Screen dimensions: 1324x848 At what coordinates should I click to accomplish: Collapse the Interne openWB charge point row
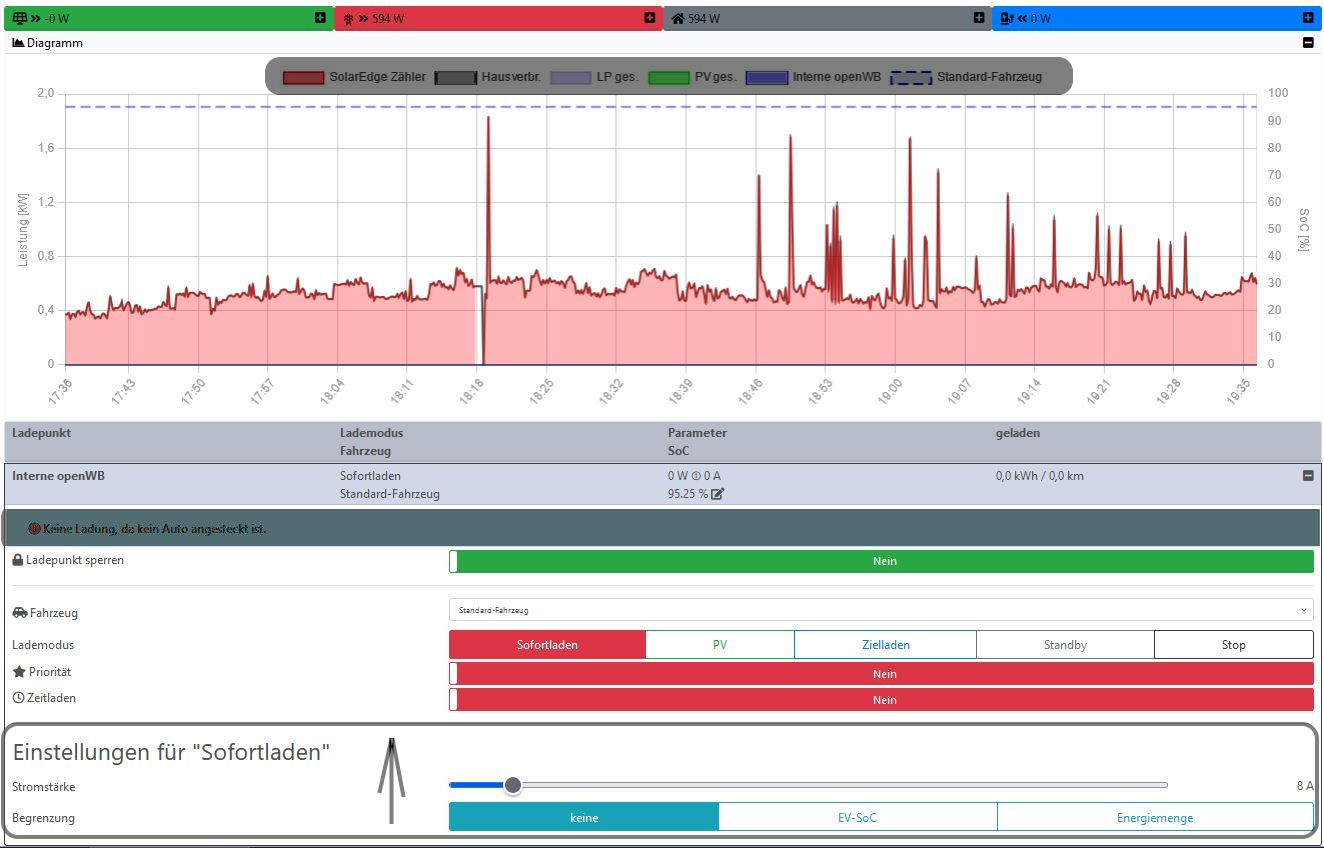[1307, 476]
